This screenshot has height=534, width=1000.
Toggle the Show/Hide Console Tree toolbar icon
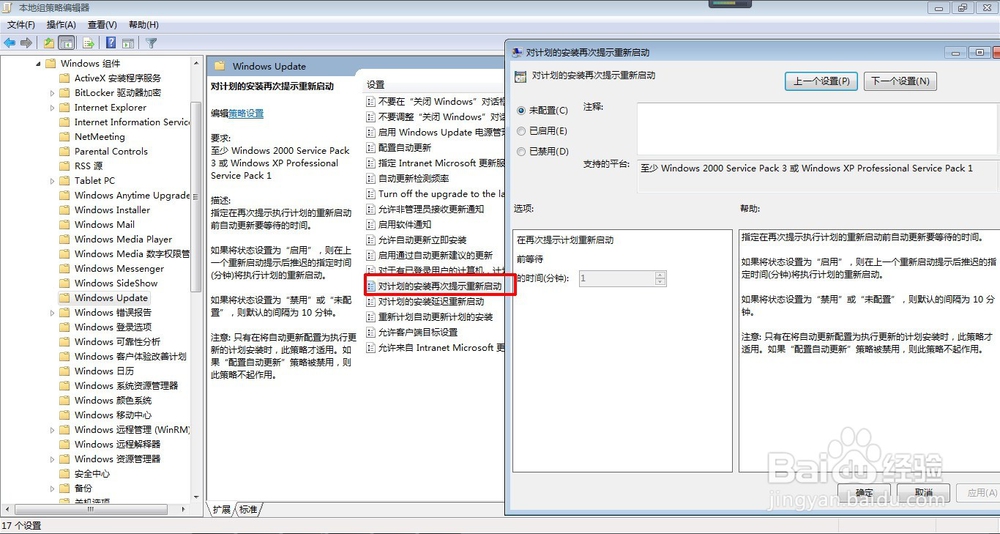point(66,43)
